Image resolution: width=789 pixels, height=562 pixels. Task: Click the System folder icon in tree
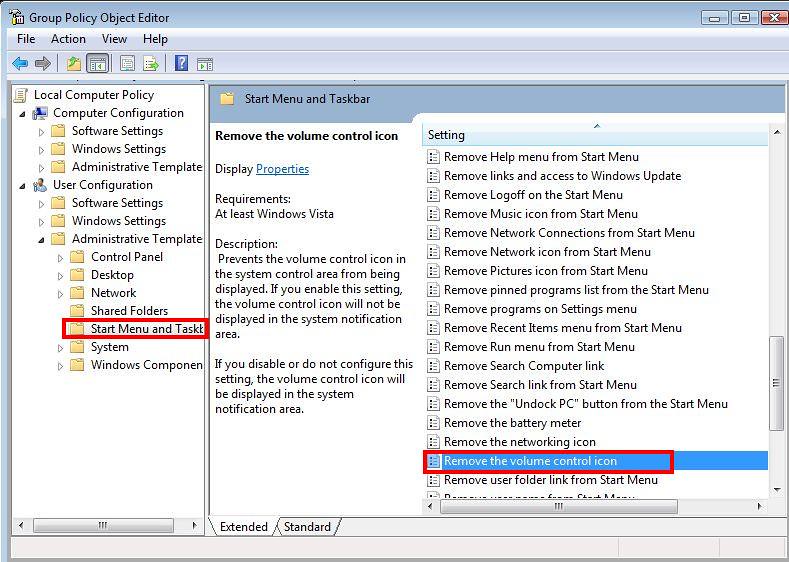click(x=77, y=347)
